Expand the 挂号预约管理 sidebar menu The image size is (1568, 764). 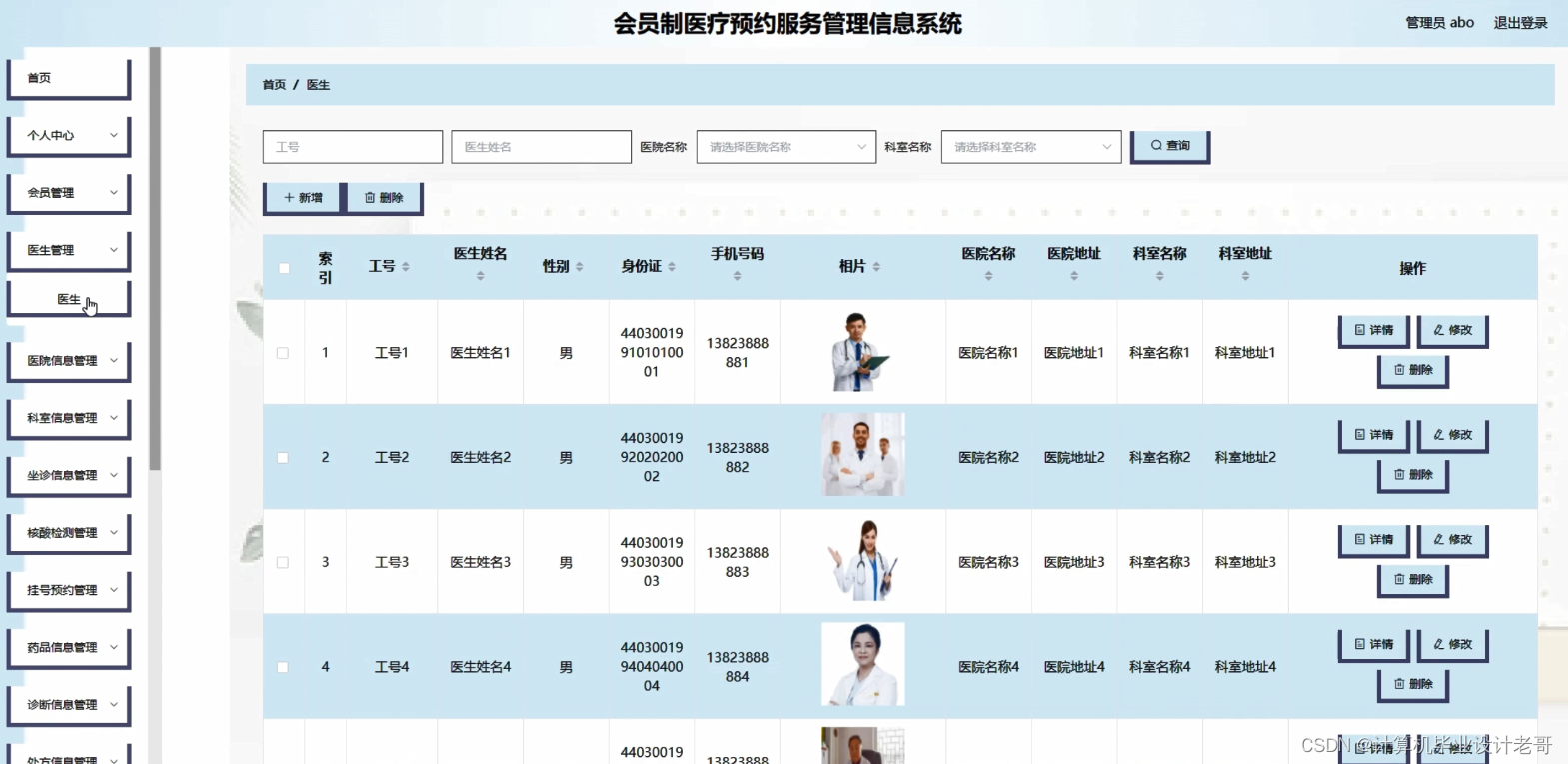[x=69, y=590]
